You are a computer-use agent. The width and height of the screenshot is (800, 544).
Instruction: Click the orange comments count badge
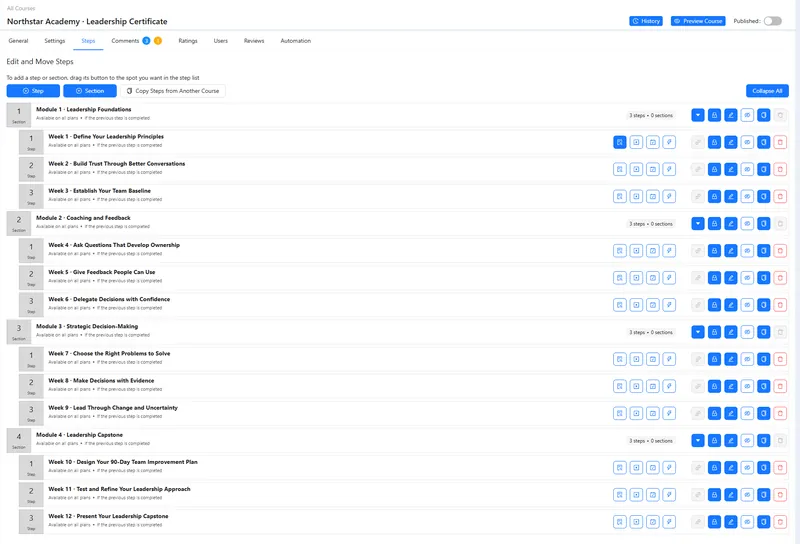pos(158,41)
